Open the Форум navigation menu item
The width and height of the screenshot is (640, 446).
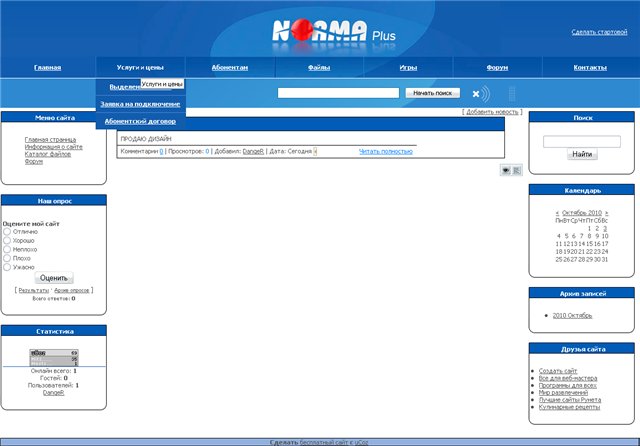pos(497,68)
